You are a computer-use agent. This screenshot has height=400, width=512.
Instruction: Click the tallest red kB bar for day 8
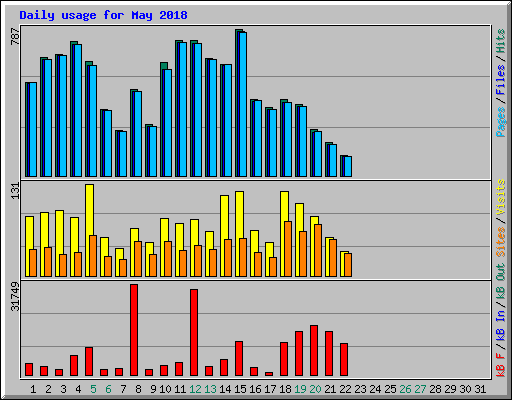point(134,330)
